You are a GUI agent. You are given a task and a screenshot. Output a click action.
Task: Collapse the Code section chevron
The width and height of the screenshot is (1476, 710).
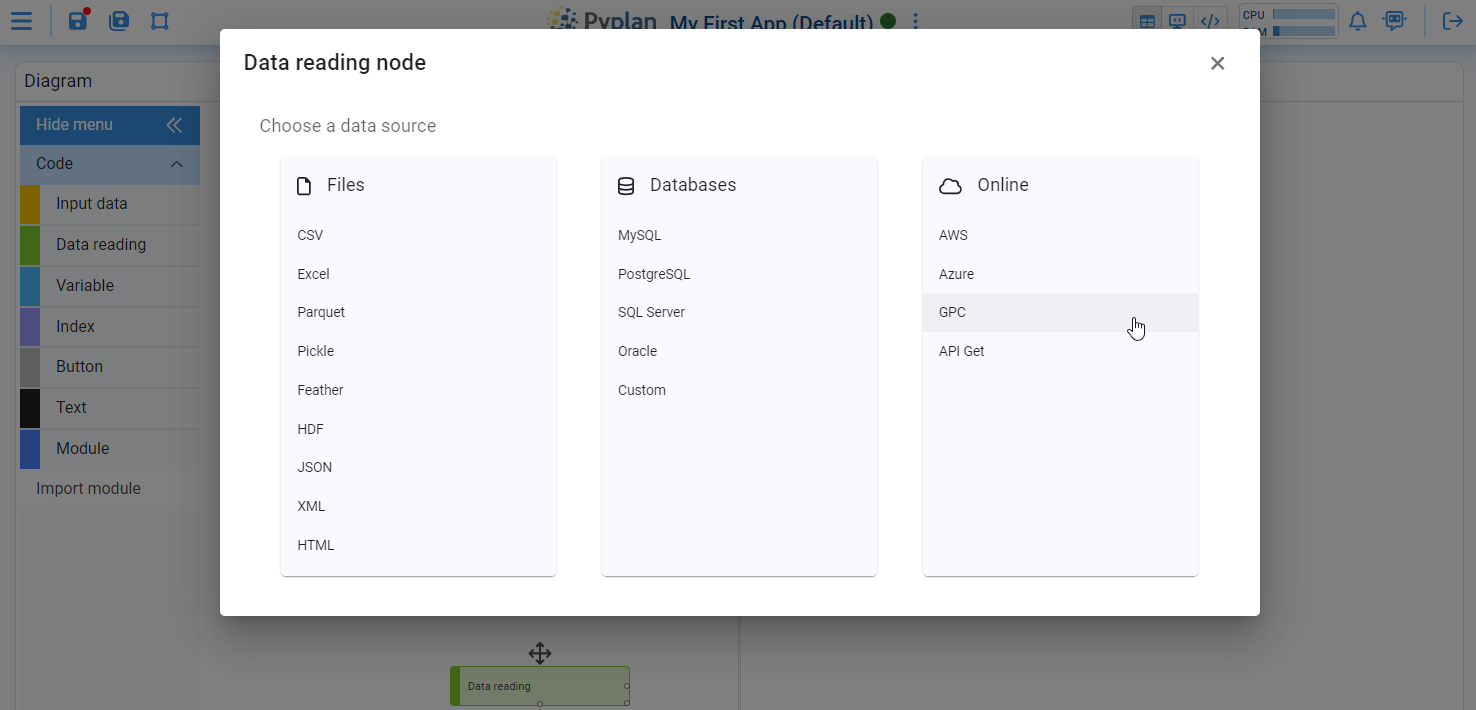(x=177, y=164)
